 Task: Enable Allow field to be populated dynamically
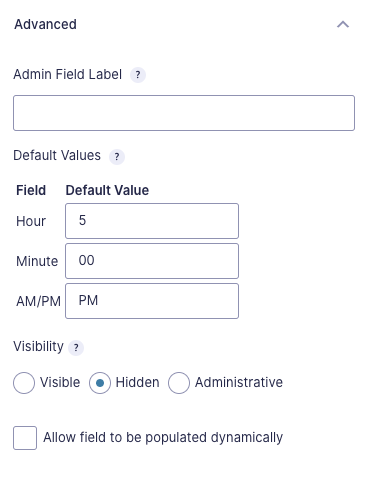pyautogui.click(x=25, y=438)
